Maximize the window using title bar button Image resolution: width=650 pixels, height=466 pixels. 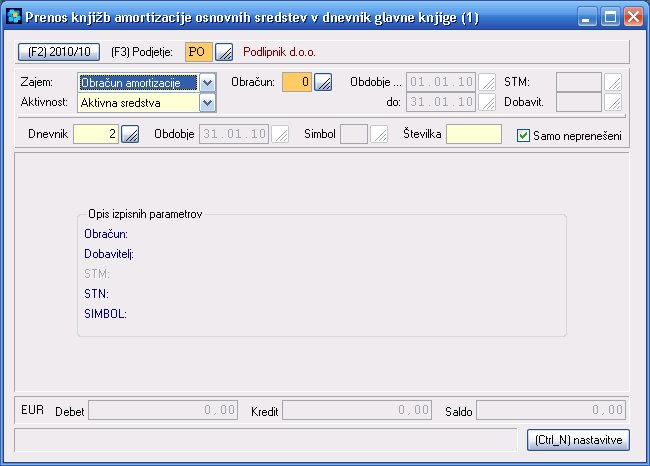[x=610, y=16]
